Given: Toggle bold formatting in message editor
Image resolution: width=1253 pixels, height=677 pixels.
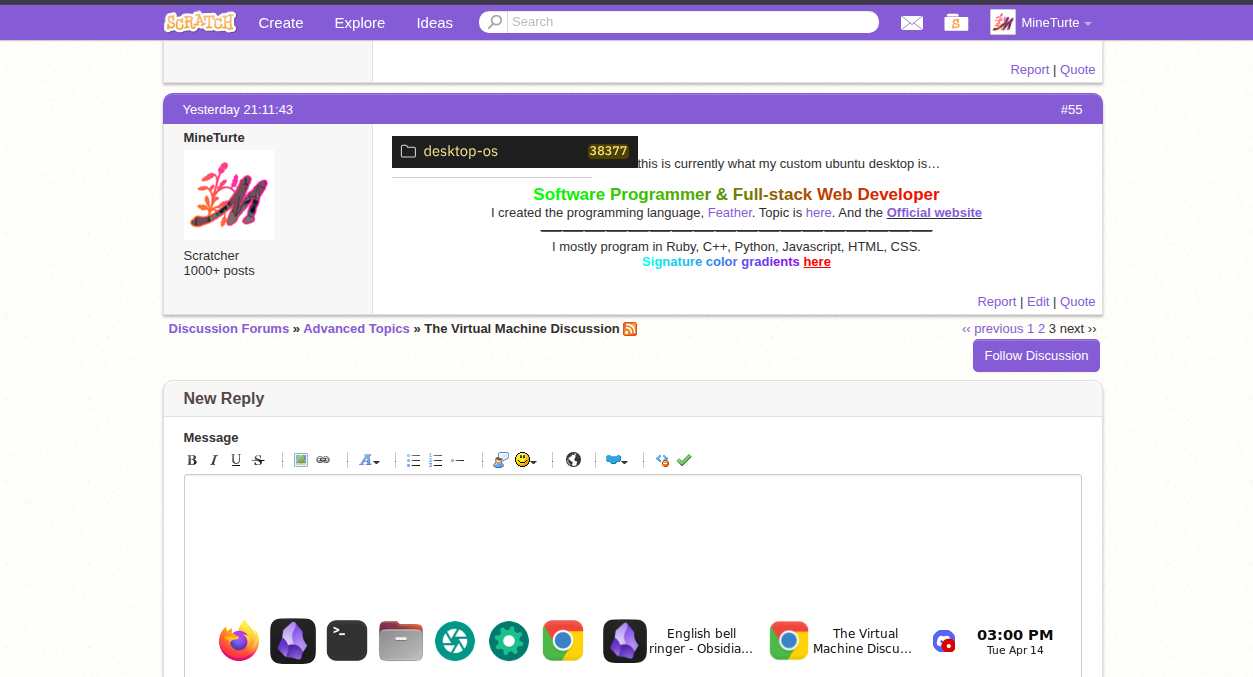Looking at the screenshot, I should coord(192,460).
